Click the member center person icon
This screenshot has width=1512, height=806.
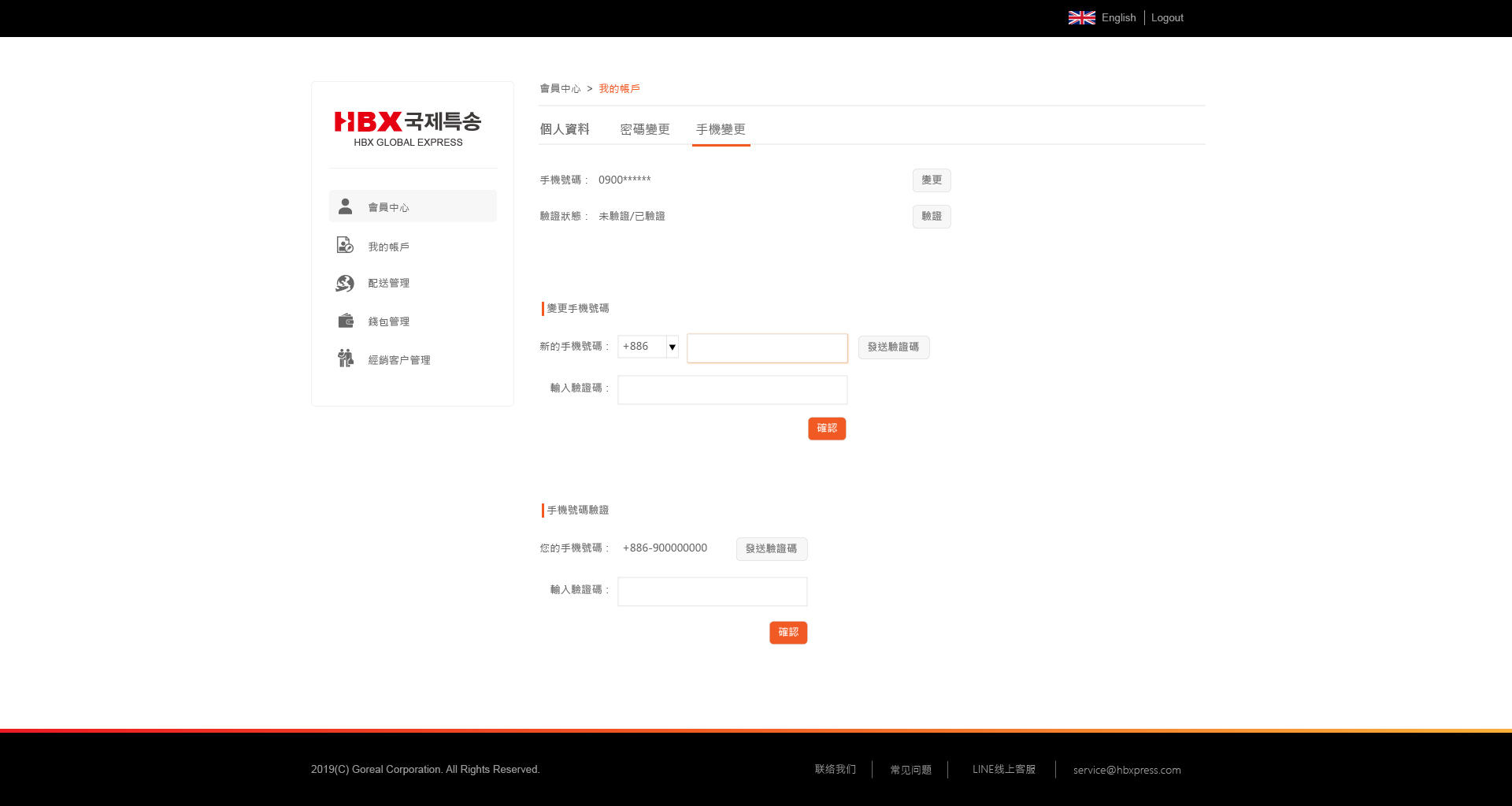click(x=345, y=206)
